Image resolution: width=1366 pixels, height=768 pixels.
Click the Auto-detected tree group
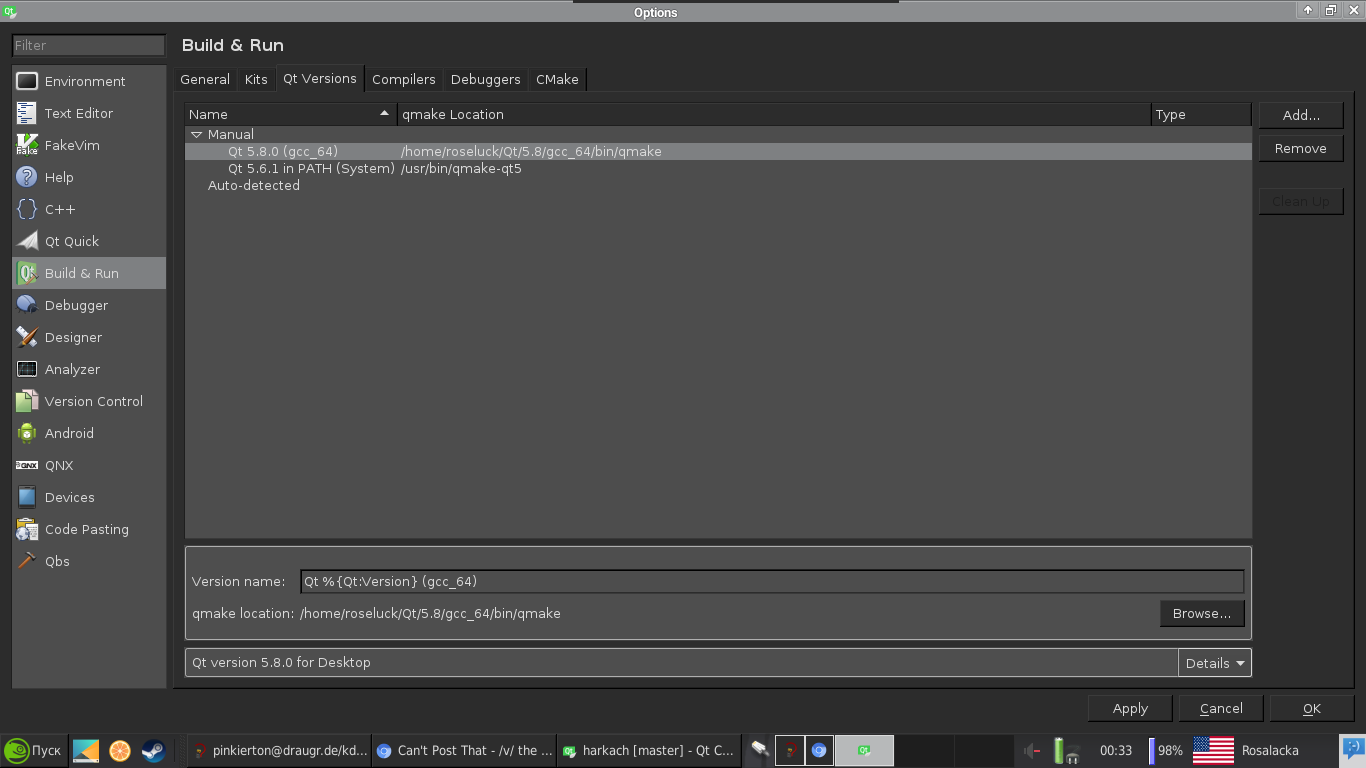254,186
